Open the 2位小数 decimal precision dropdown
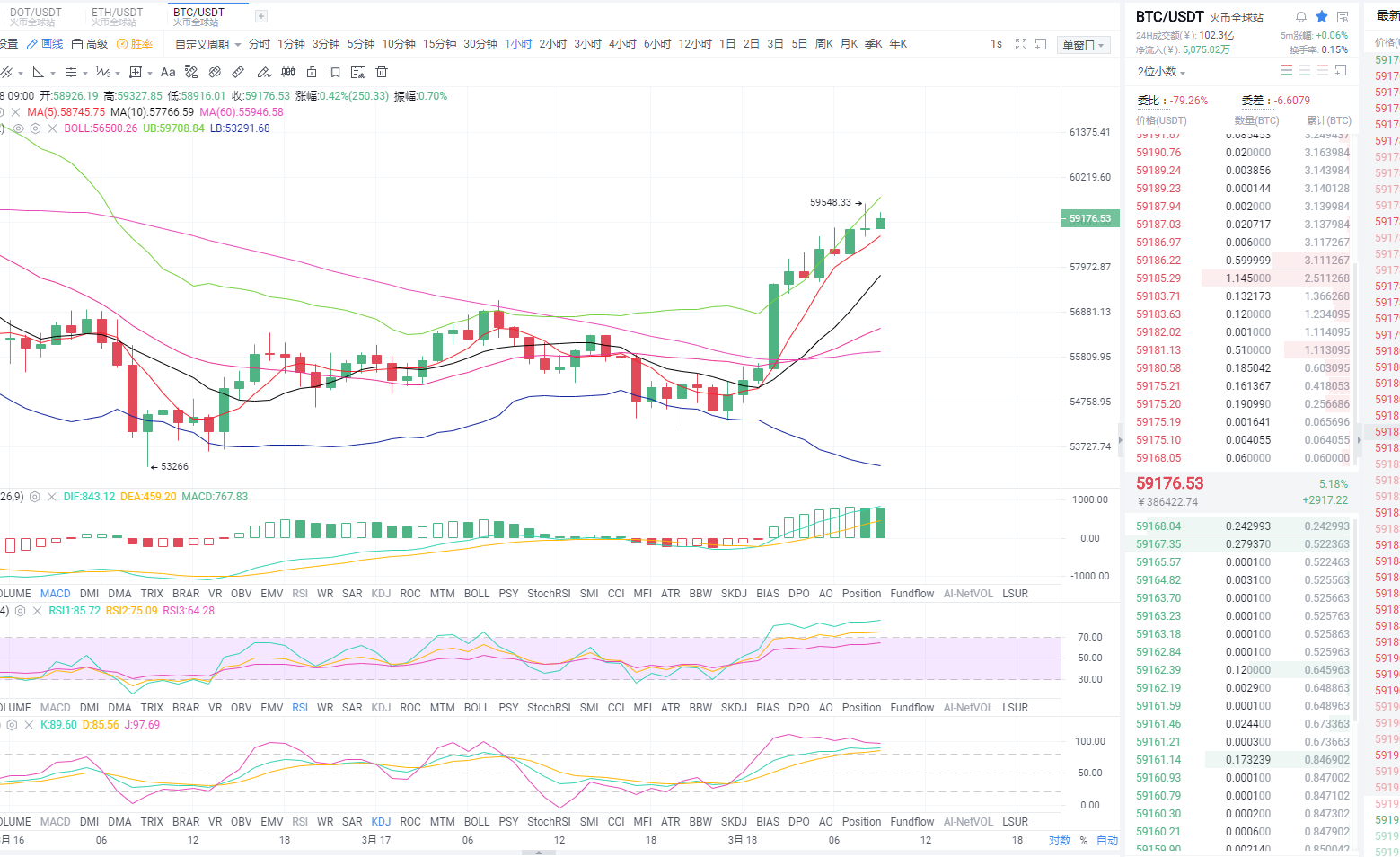Image resolution: width=1400 pixels, height=857 pixels. [1161, 72]
